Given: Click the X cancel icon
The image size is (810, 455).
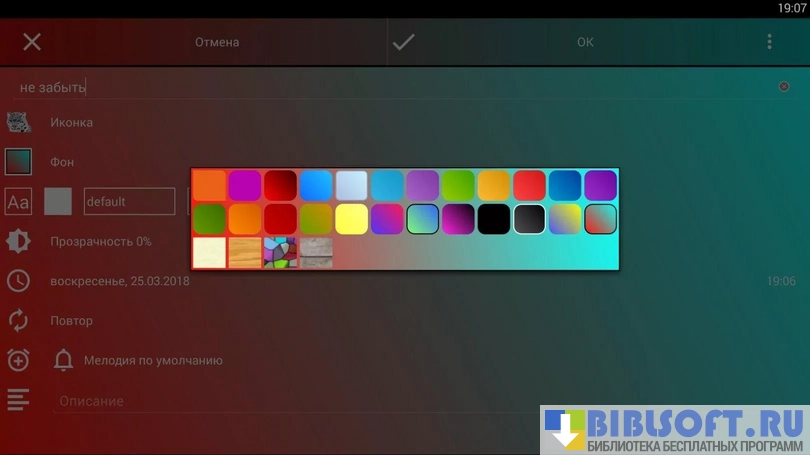Looking at the screenshot, I should pyautogui.click(x=32, y=42).
